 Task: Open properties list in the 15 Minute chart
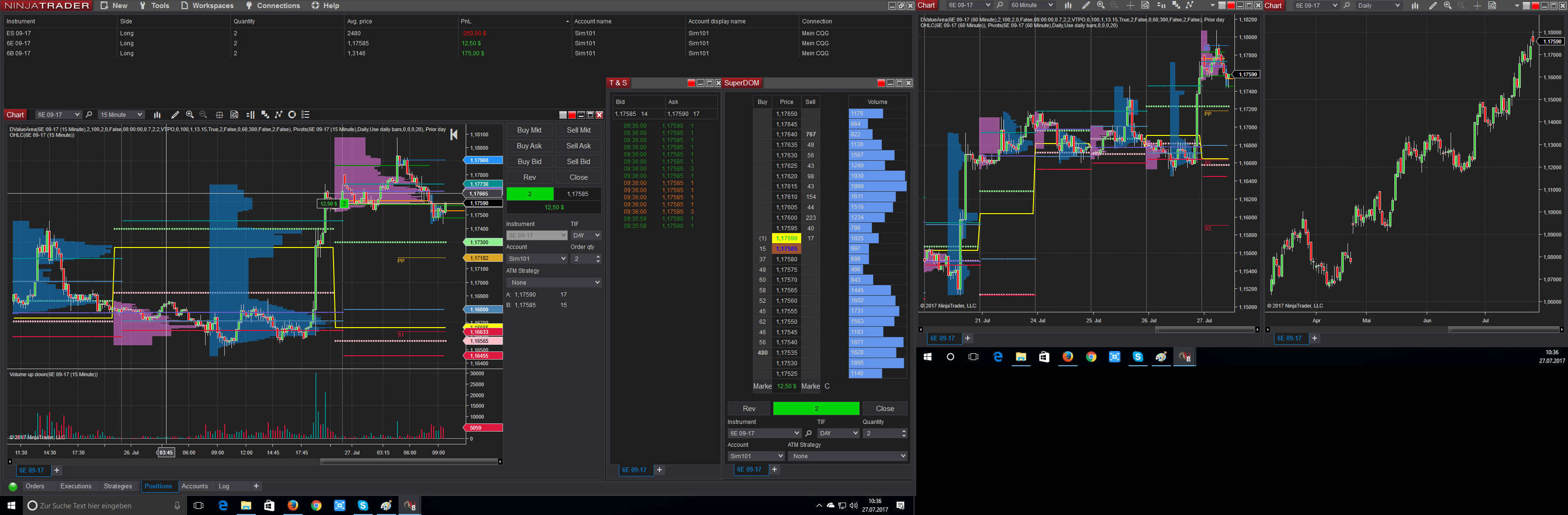pyautogui.click(x=305, y=114)
